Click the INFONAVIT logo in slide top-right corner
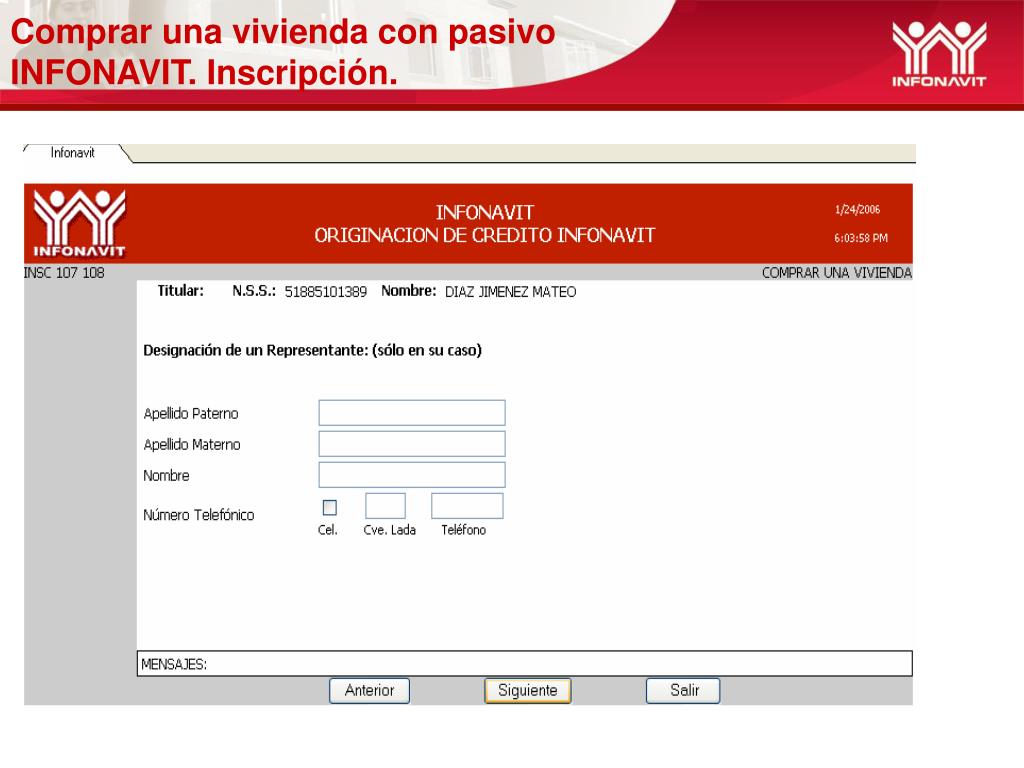The width and height of the screenshot is (1024, 768). (x=939, y=54)
